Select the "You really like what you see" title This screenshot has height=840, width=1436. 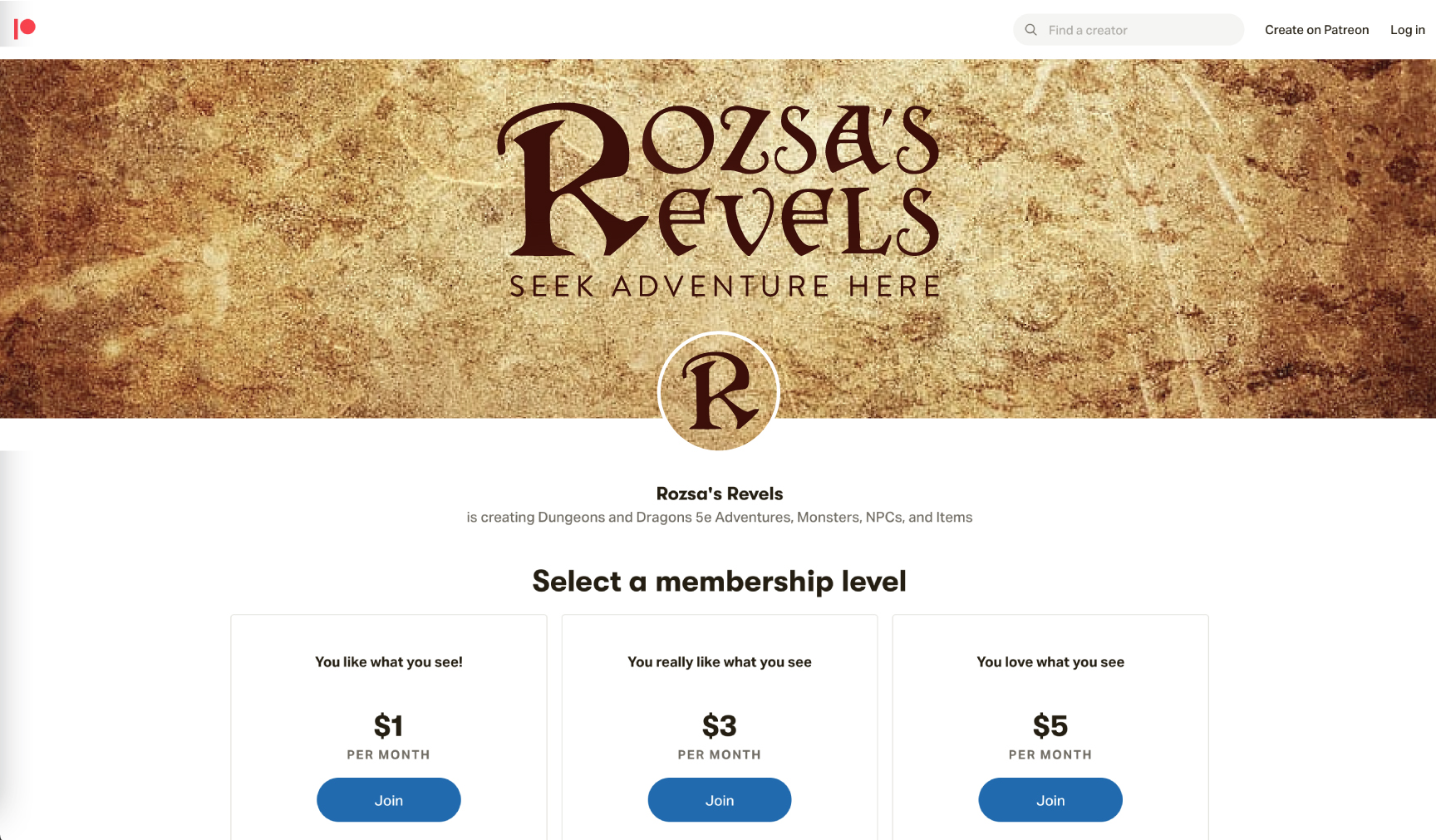coord(719,662)
